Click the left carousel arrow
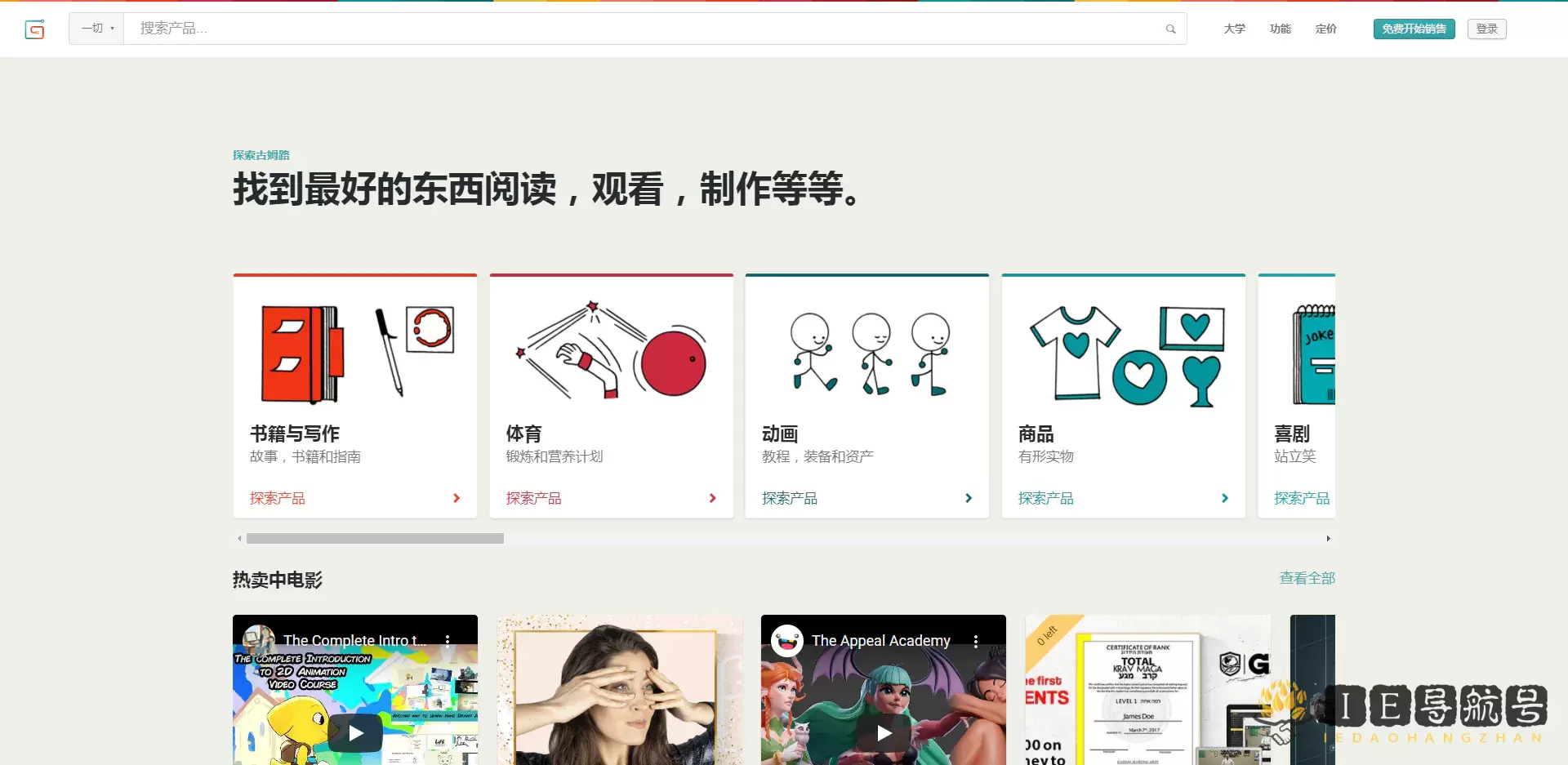Screen dimensions: 1568x765 [x=238, y=538]
